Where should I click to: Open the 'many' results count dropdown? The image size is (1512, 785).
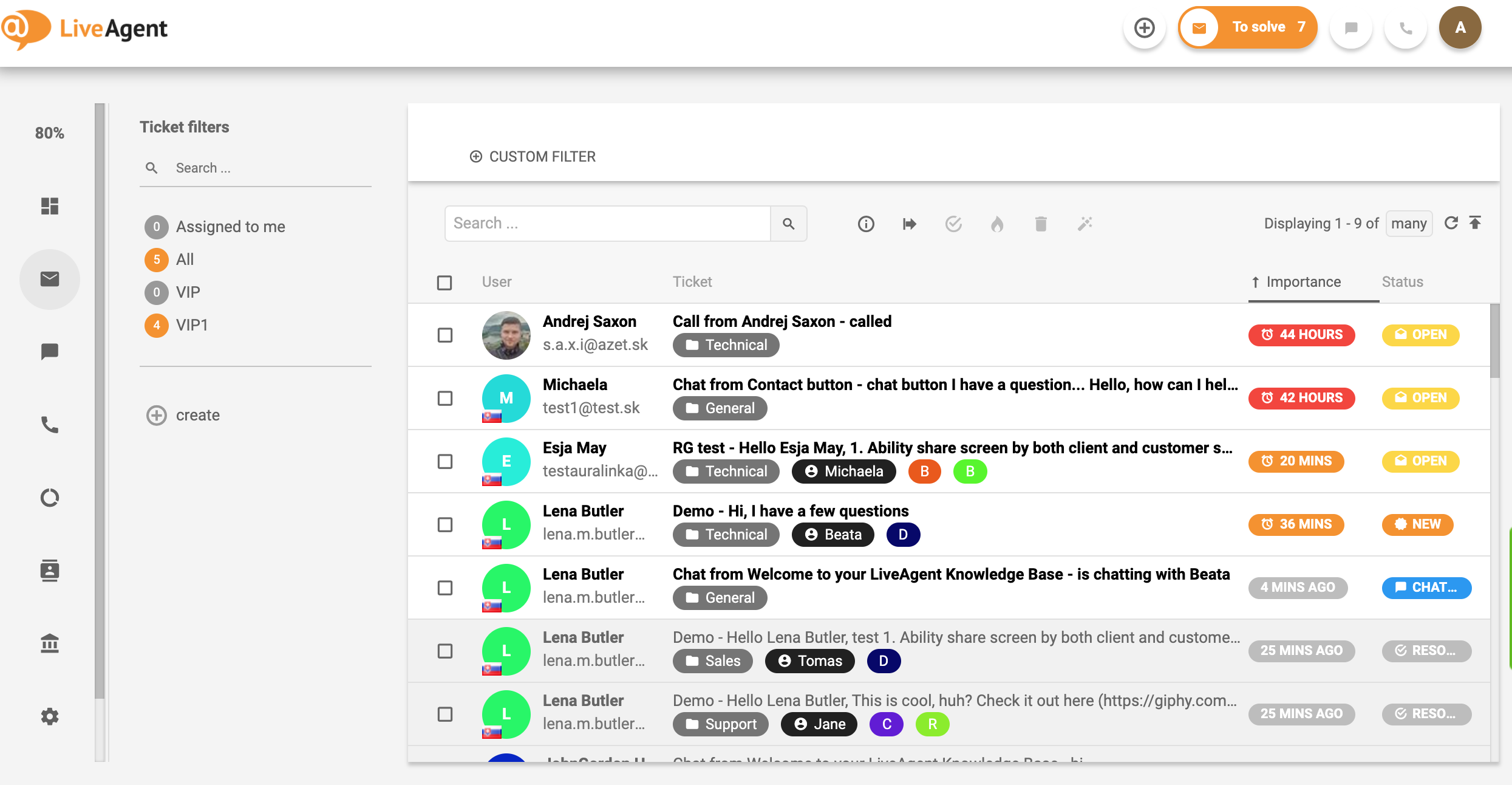click(x=1409, y=223)
